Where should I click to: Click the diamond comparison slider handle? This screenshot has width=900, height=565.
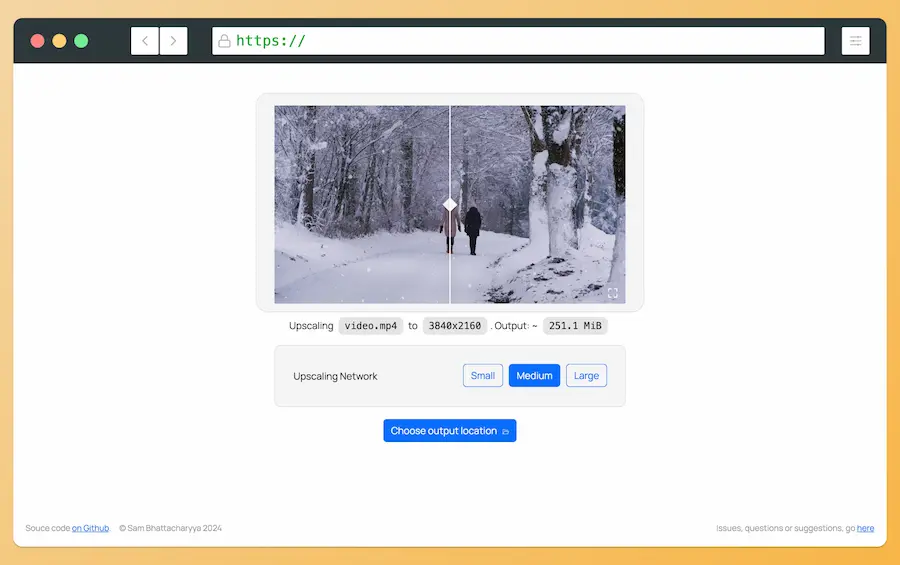pyautogui.click(x=450, y=204)
